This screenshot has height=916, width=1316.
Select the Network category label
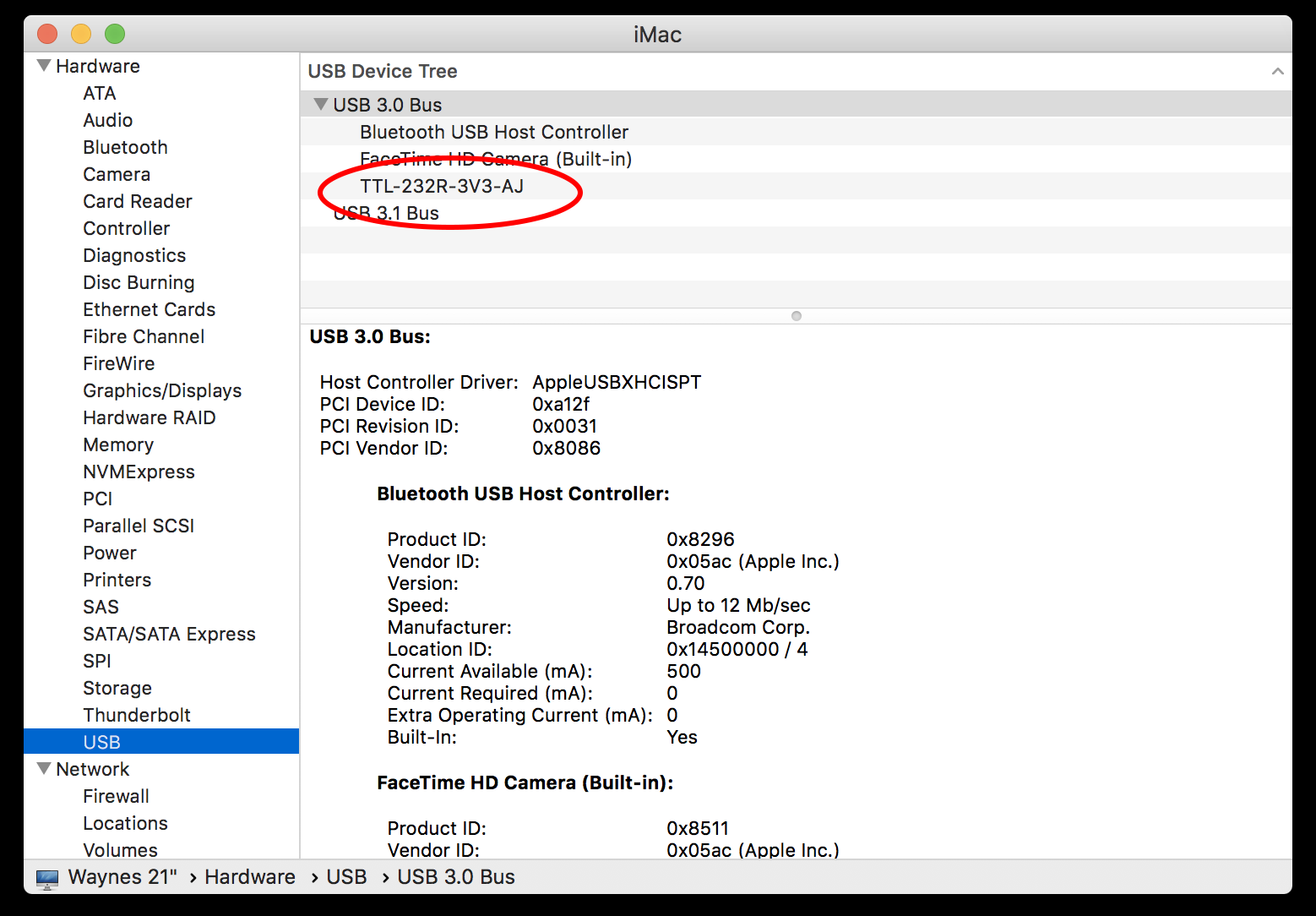coord(93,769)
